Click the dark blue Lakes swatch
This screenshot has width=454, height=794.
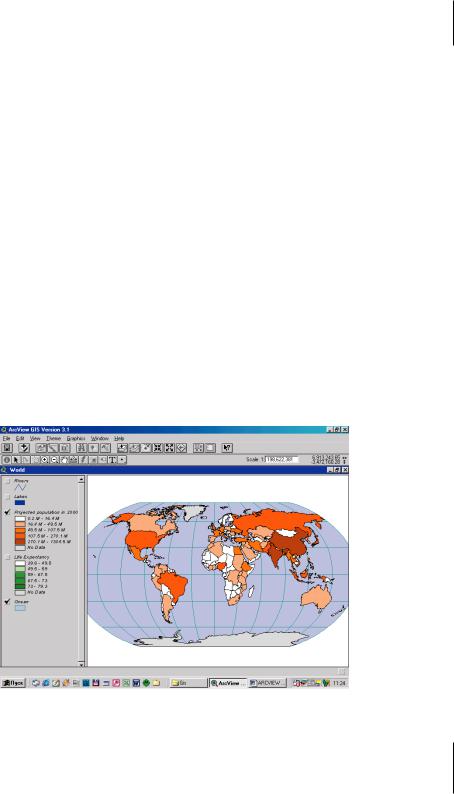(x=20, y=503)
